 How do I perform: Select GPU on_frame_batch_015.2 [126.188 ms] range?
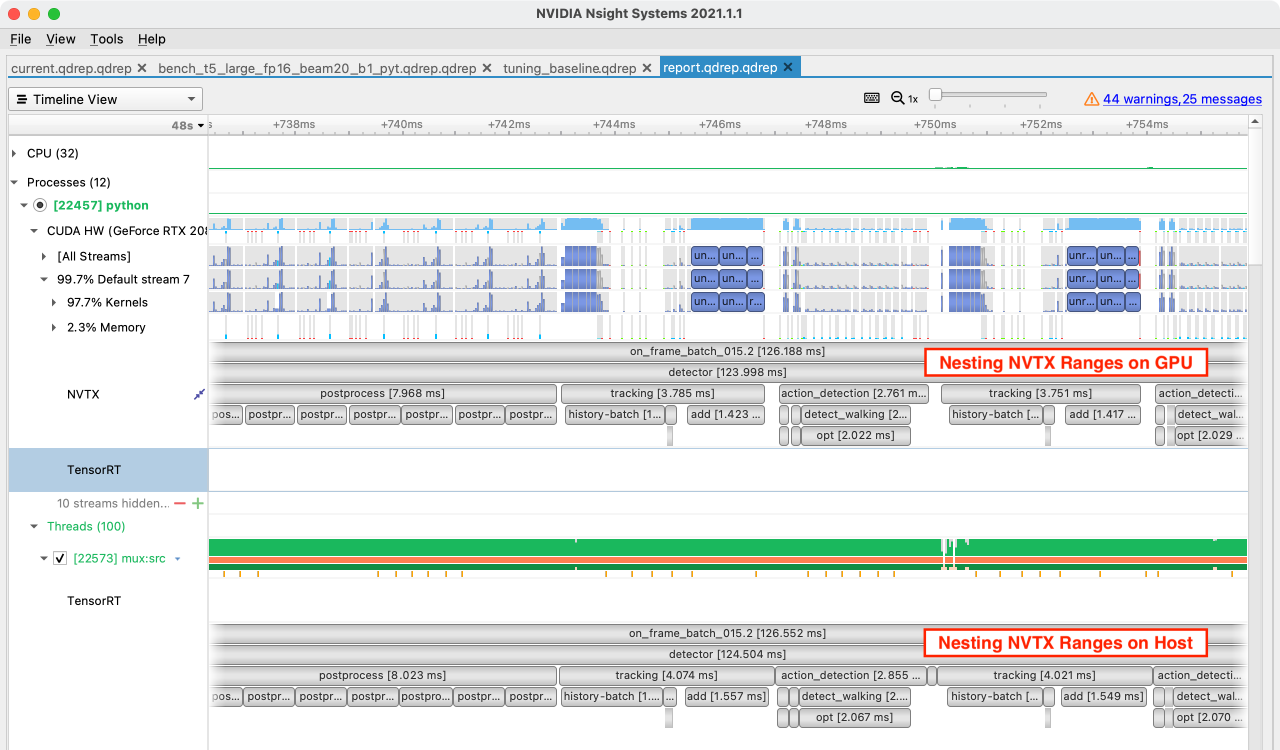coord(727,351)
